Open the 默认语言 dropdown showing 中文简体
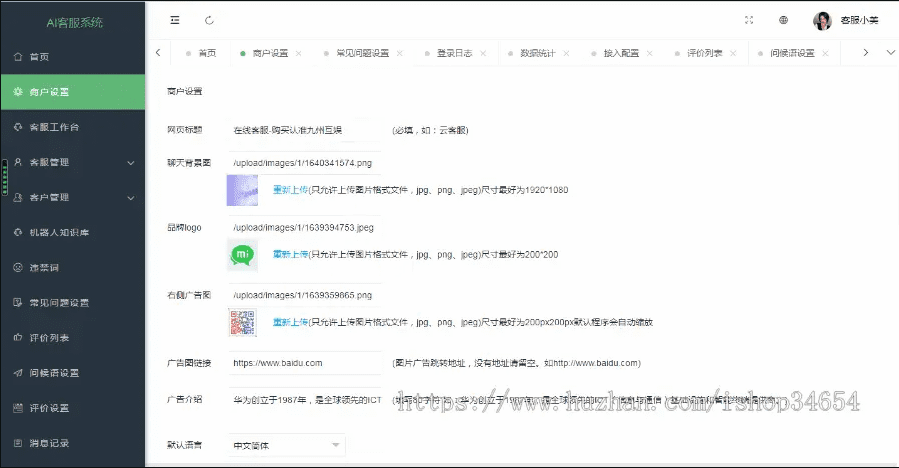This screenshot has height=468, width=899. coord(286,444)
